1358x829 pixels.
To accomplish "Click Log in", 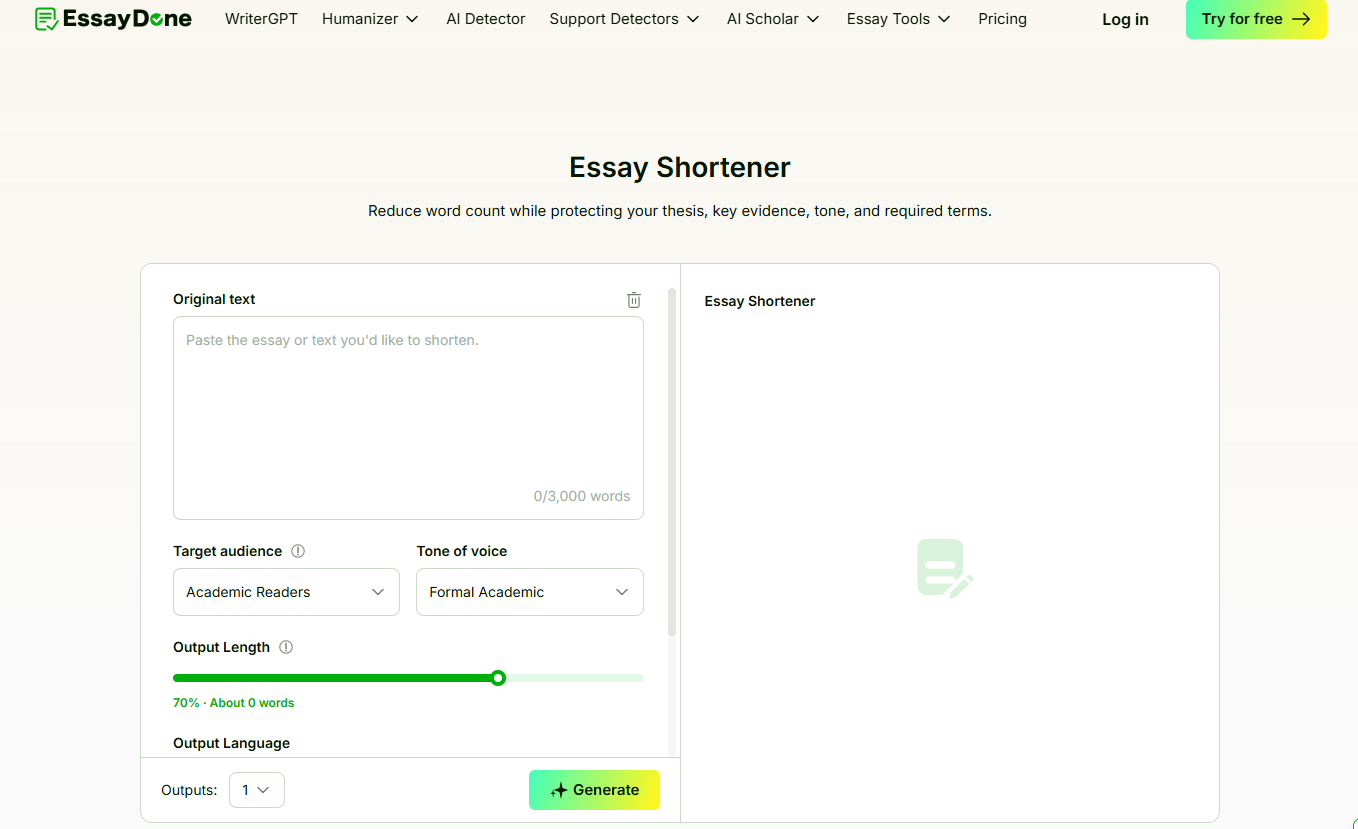I will pyautogui.click(x=1125, y=19).
